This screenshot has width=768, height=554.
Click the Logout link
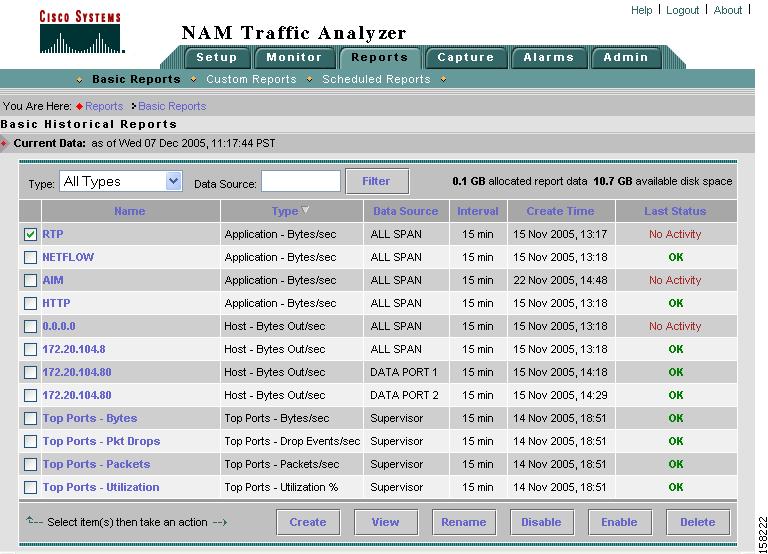682,10
